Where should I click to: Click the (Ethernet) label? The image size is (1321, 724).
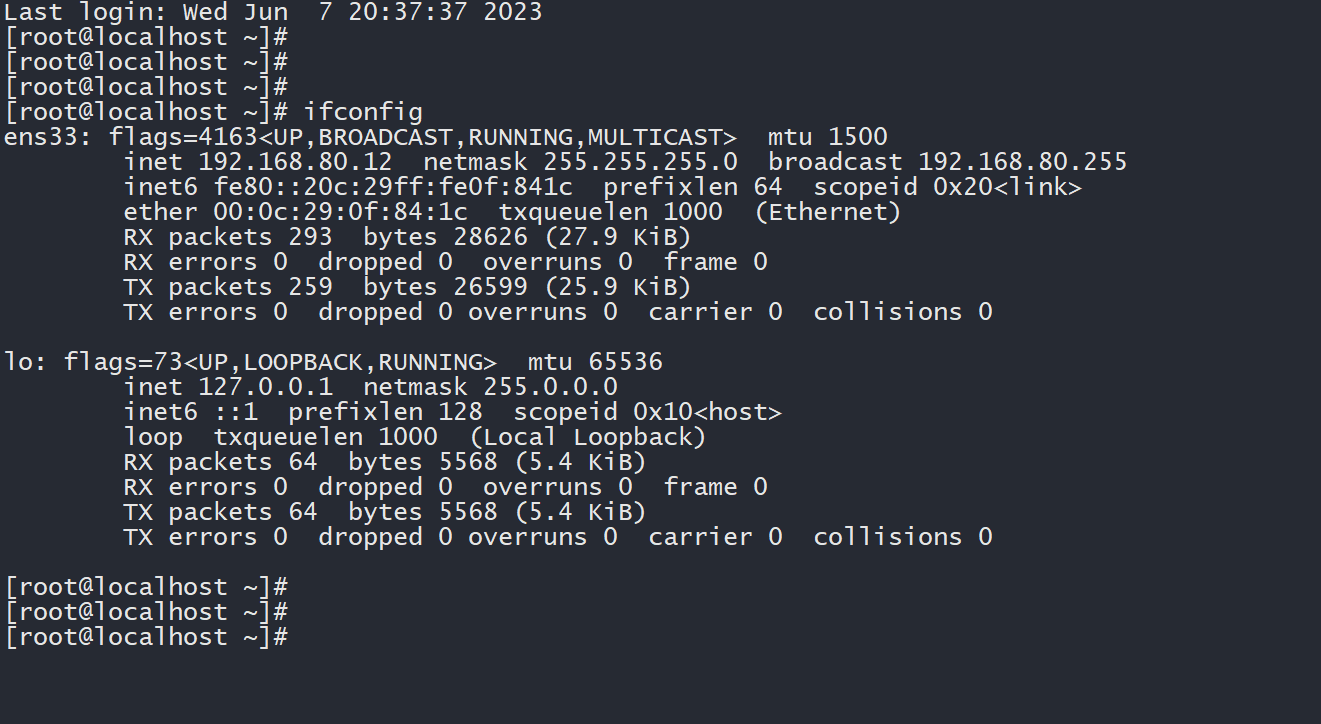(827, 212)
